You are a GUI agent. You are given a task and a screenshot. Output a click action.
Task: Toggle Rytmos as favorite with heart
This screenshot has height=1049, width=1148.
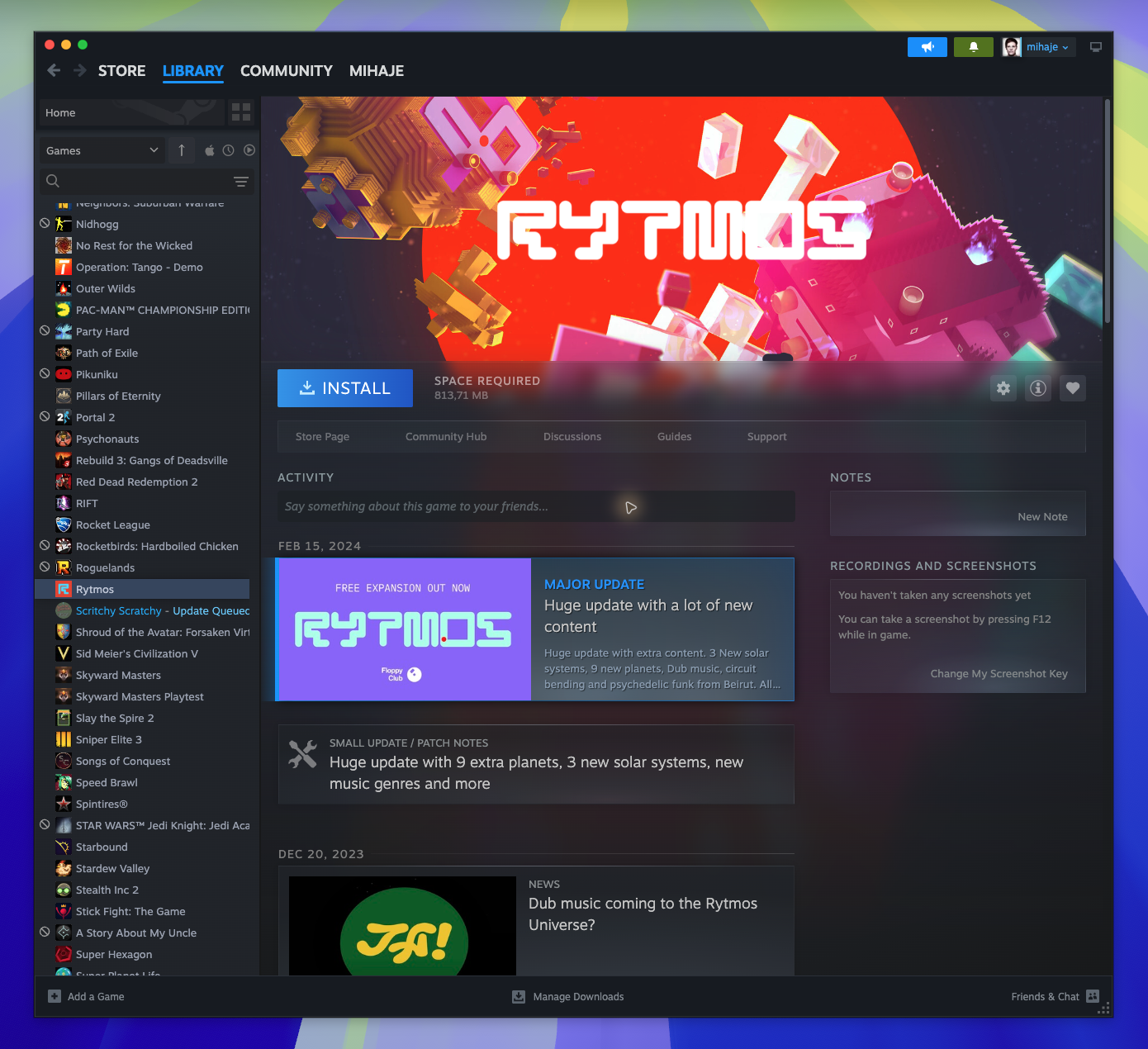pos(1073,388)
